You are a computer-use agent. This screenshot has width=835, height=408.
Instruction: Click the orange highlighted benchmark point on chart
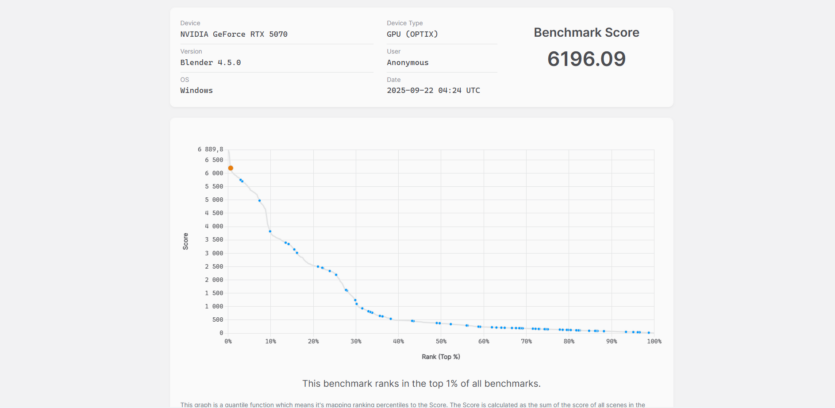click(230, 168)
